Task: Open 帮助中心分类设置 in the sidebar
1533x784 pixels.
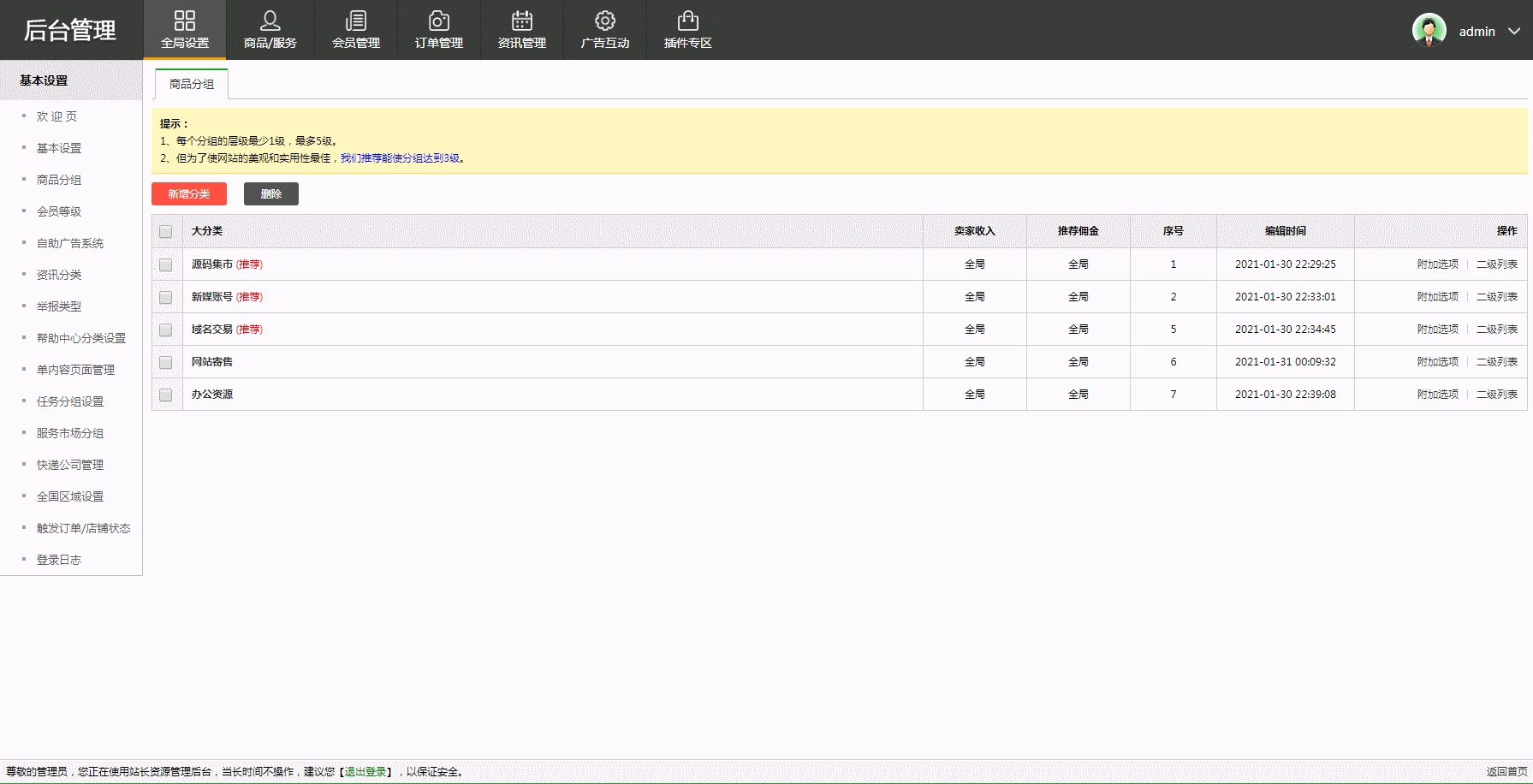Action: pyautogui.click(x=81, y=338)
